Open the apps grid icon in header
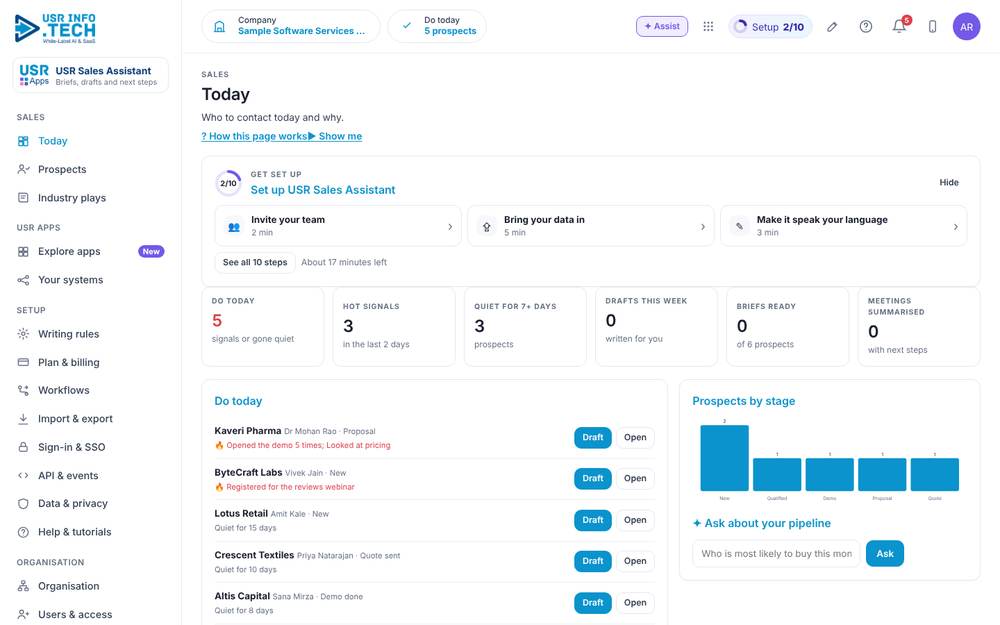 (708, 26)
